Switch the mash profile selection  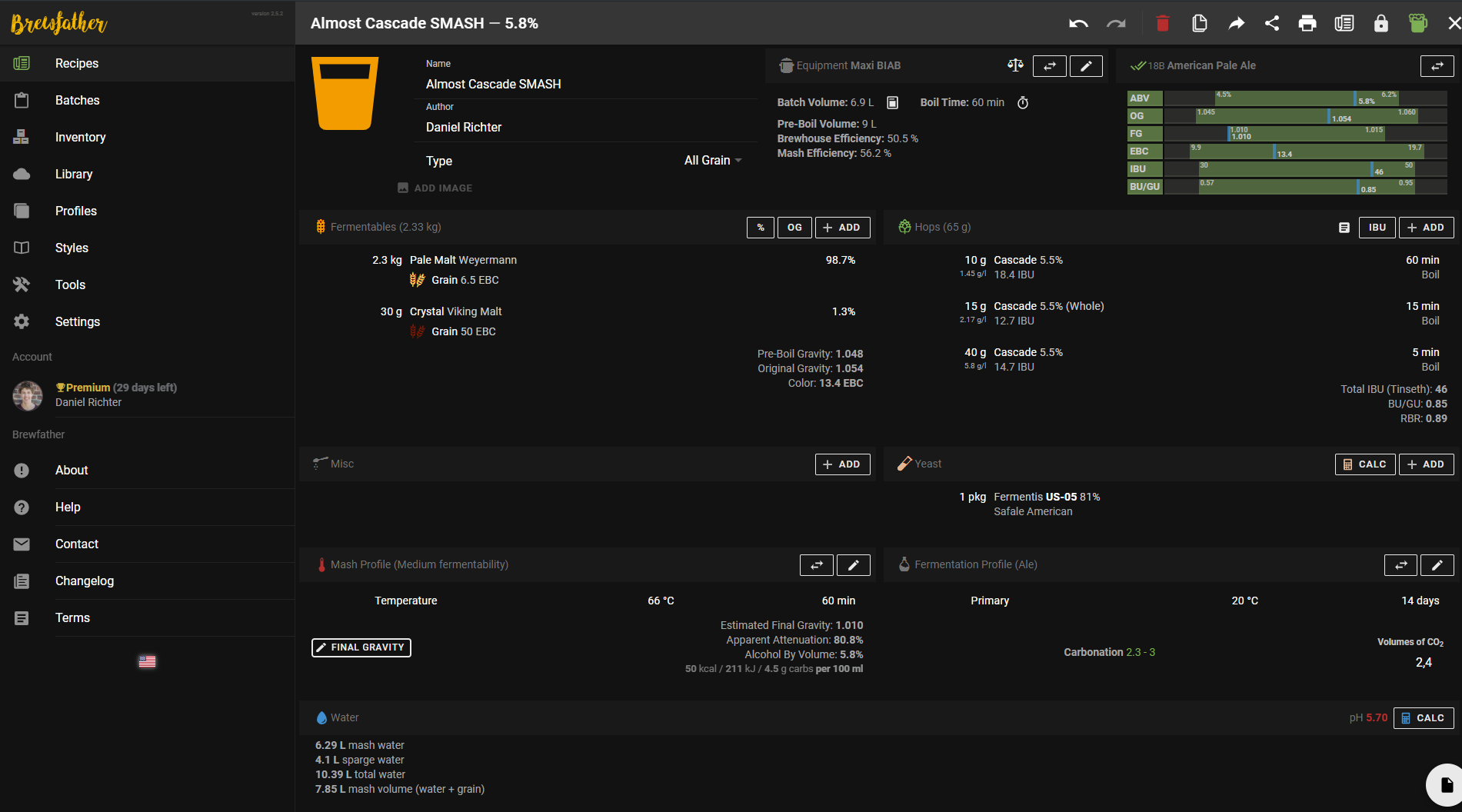pyautogui.click(x=816, y=565)
